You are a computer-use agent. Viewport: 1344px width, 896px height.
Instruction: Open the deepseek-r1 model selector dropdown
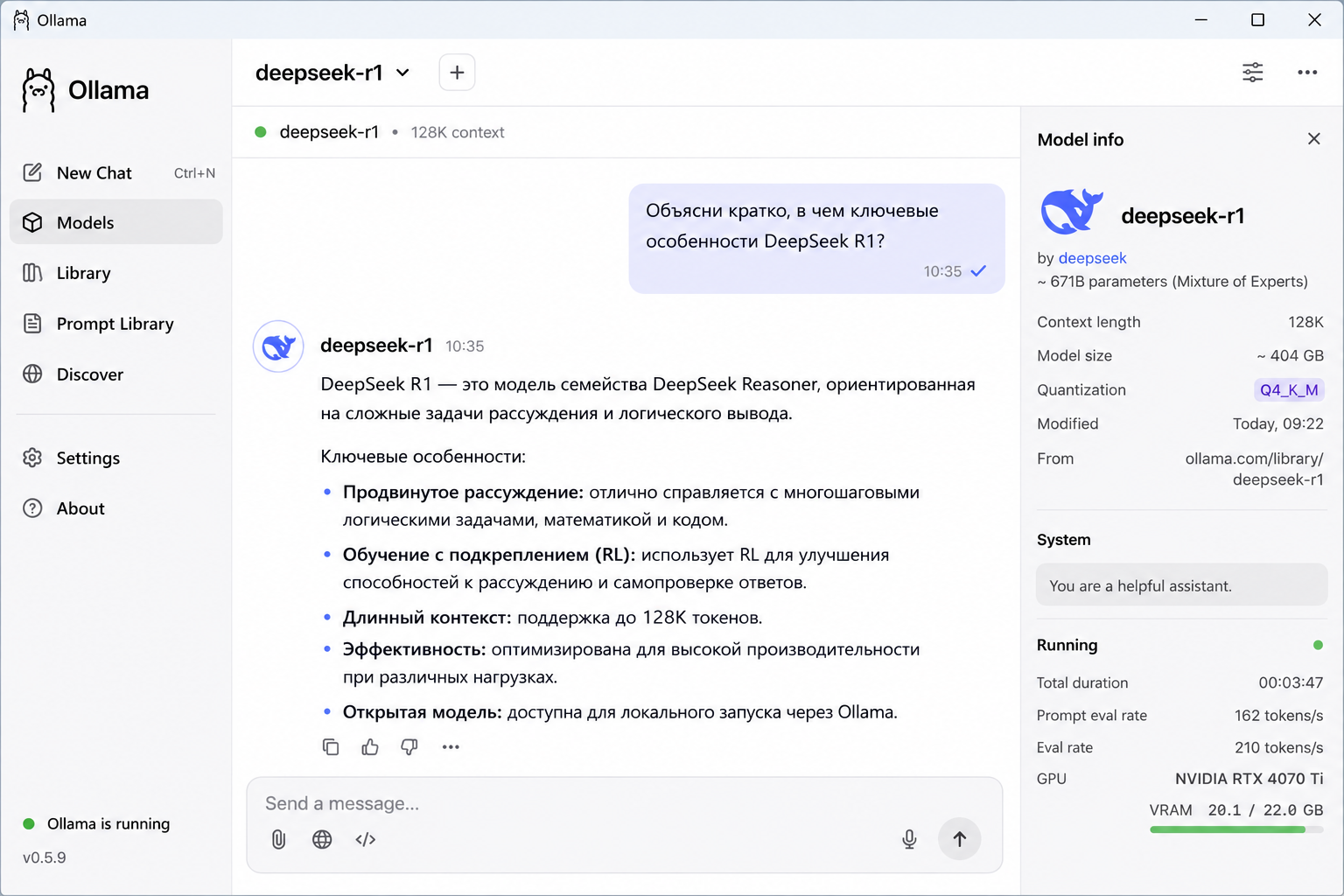[332, 73]
